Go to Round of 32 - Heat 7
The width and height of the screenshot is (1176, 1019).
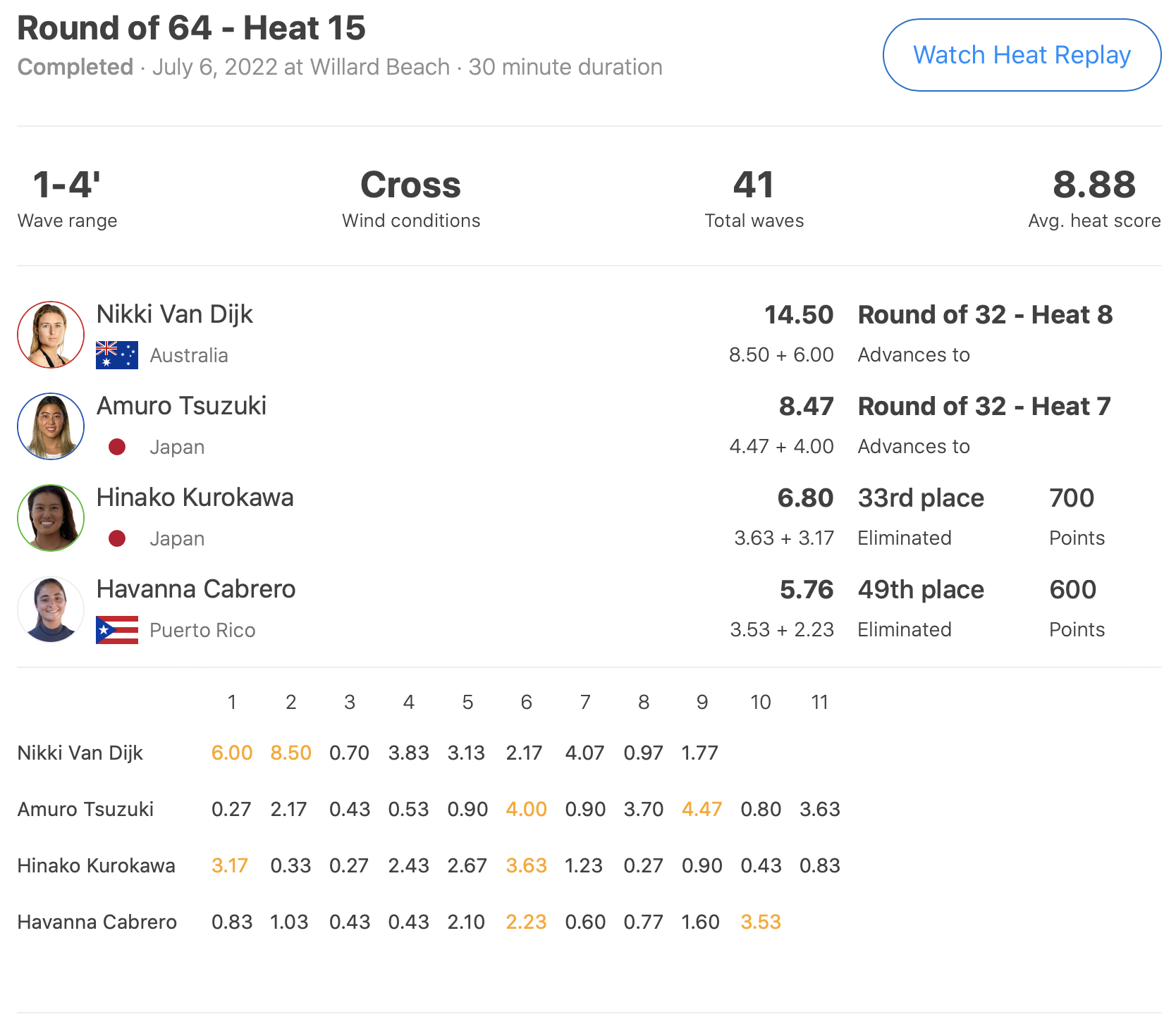pos(984,407)
